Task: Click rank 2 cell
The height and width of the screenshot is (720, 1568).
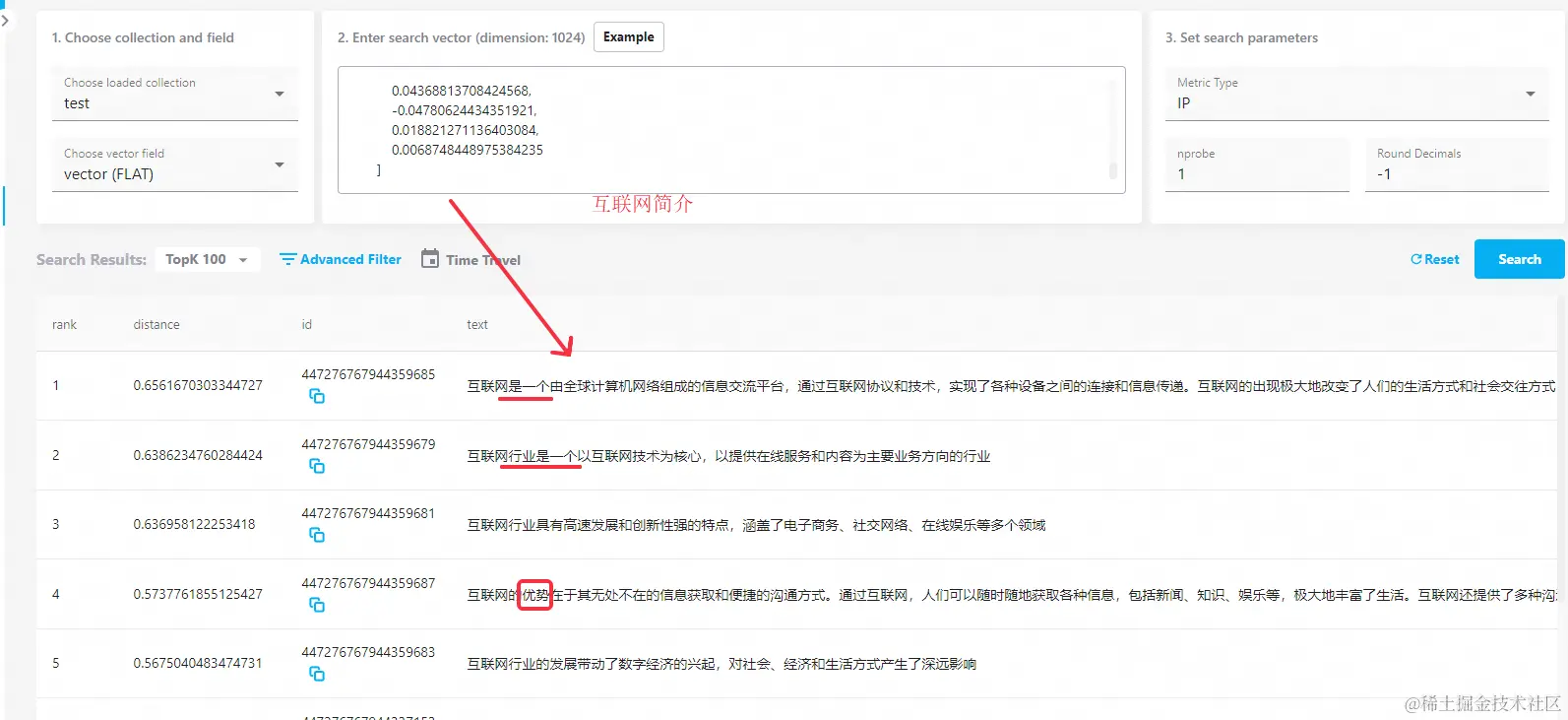Action: point(56,455)
